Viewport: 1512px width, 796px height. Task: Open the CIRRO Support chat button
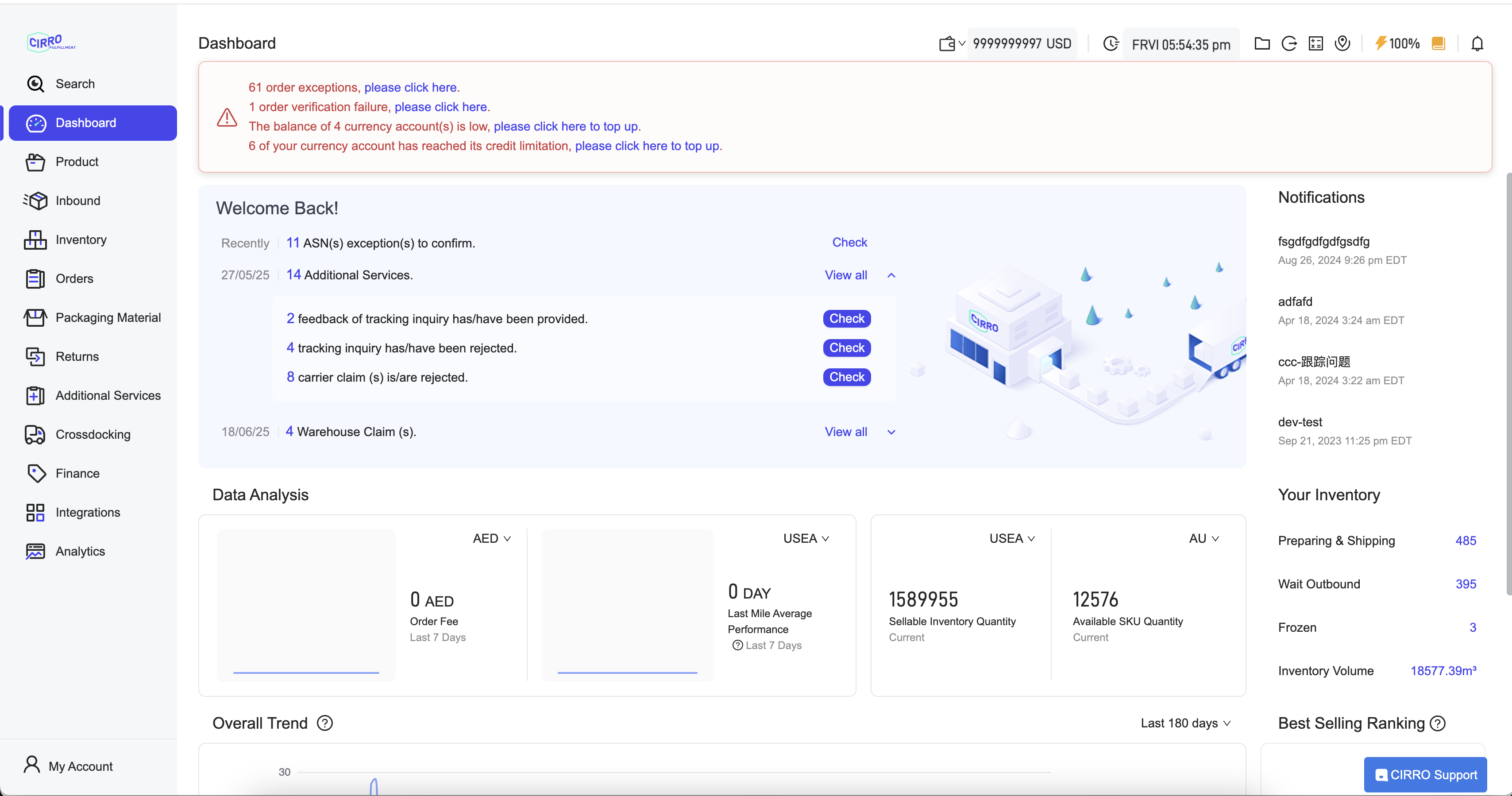tap(1425, 775)
